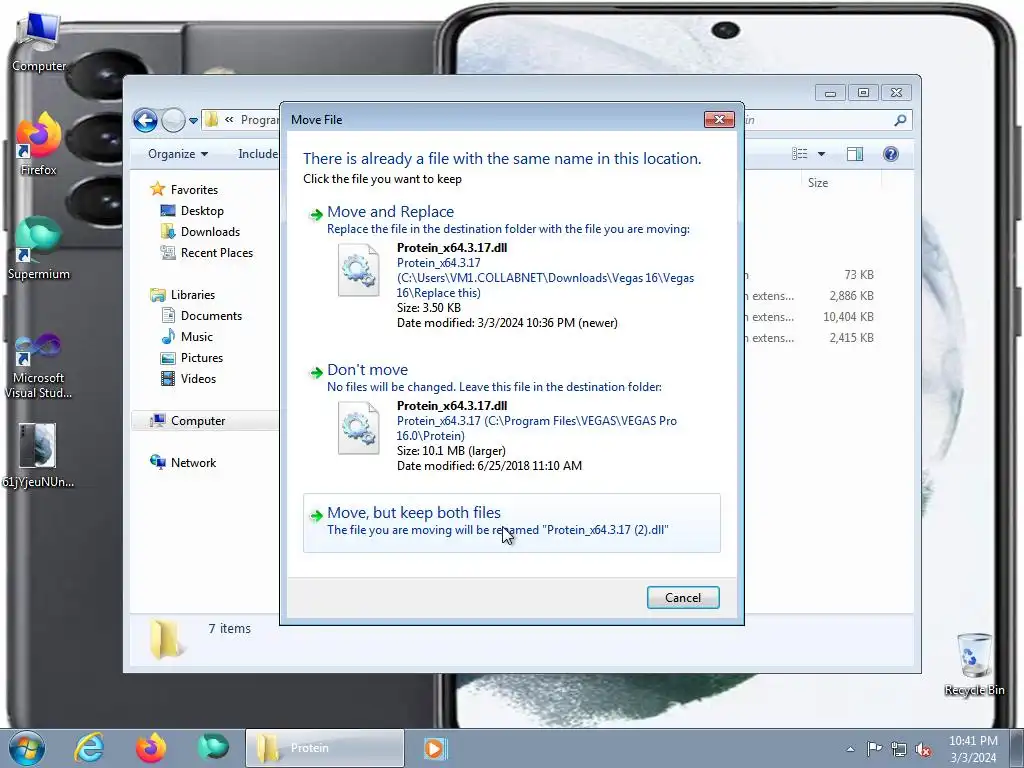Close the Move File dialog
Image resolution: width=1024 pixels, height=768 pixels.
719,120
